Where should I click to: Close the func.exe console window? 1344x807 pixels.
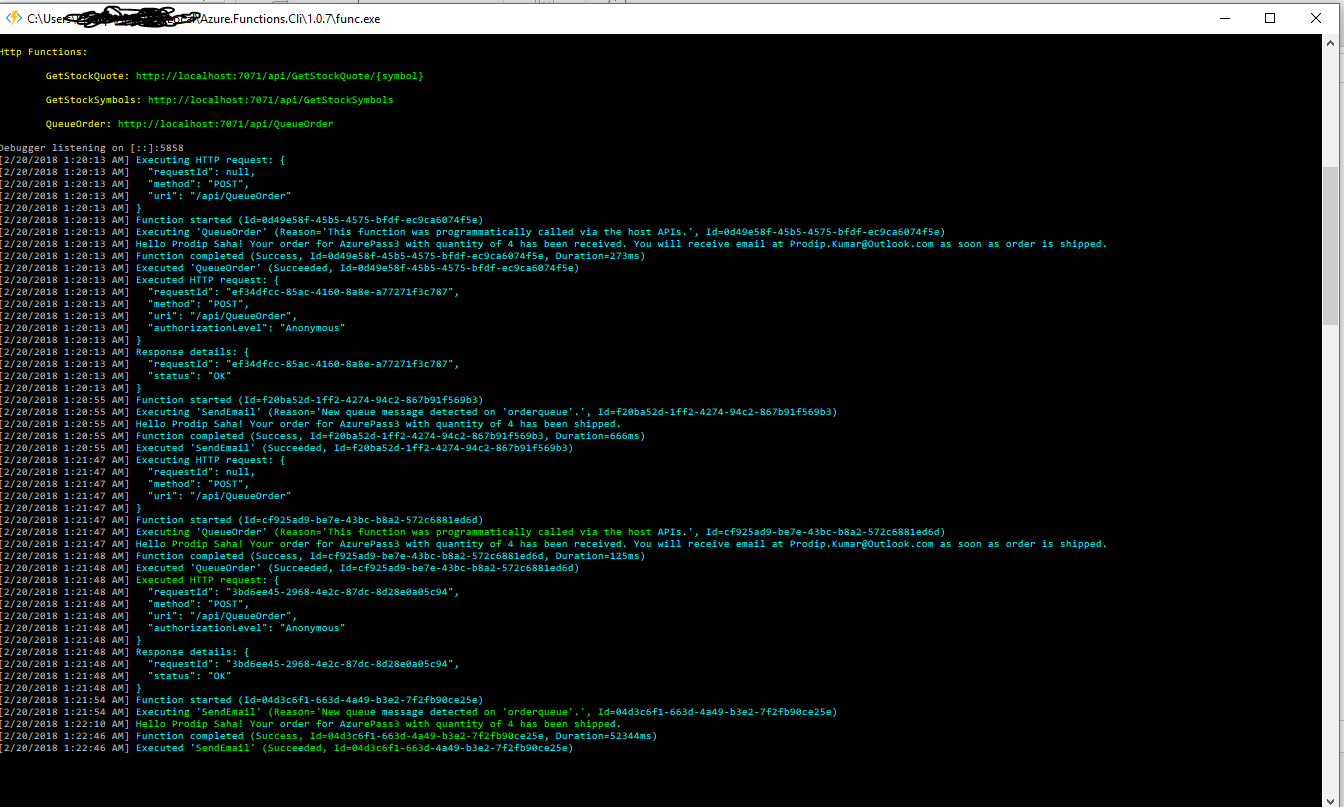[1316, 18]
